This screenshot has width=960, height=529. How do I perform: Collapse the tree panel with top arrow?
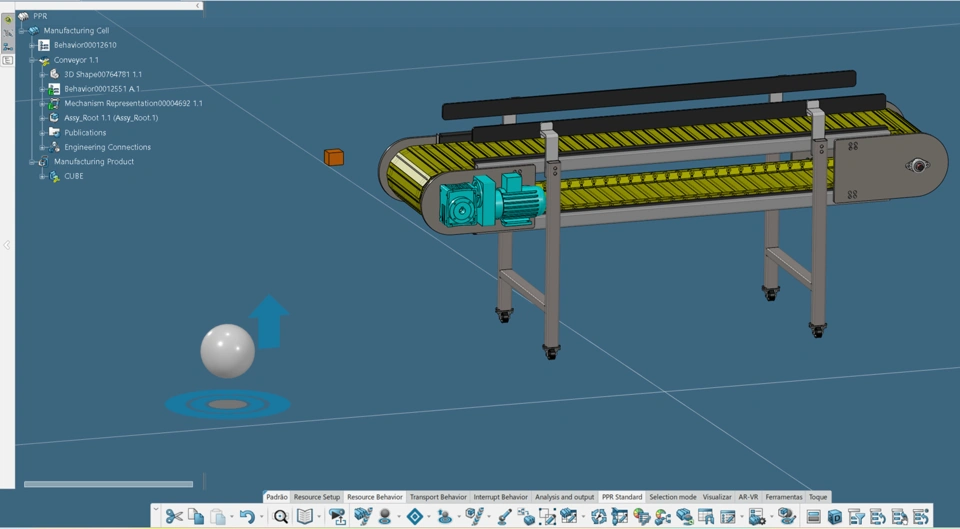pyautogui.click(x=197, y=6)
